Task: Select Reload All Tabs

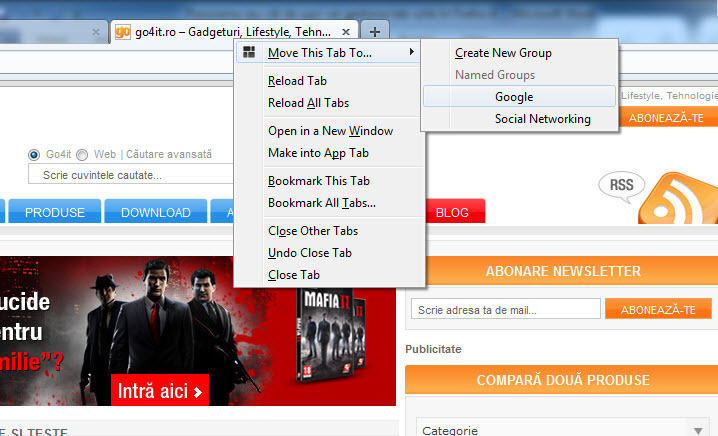Action: coord(308,103)
